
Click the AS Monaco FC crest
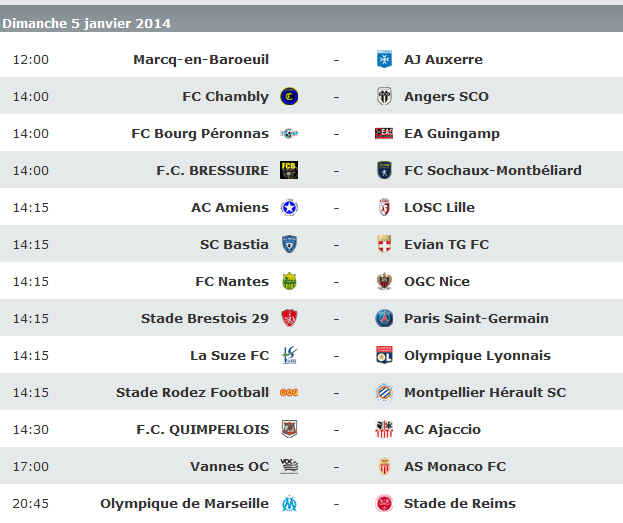coord(384,466)
